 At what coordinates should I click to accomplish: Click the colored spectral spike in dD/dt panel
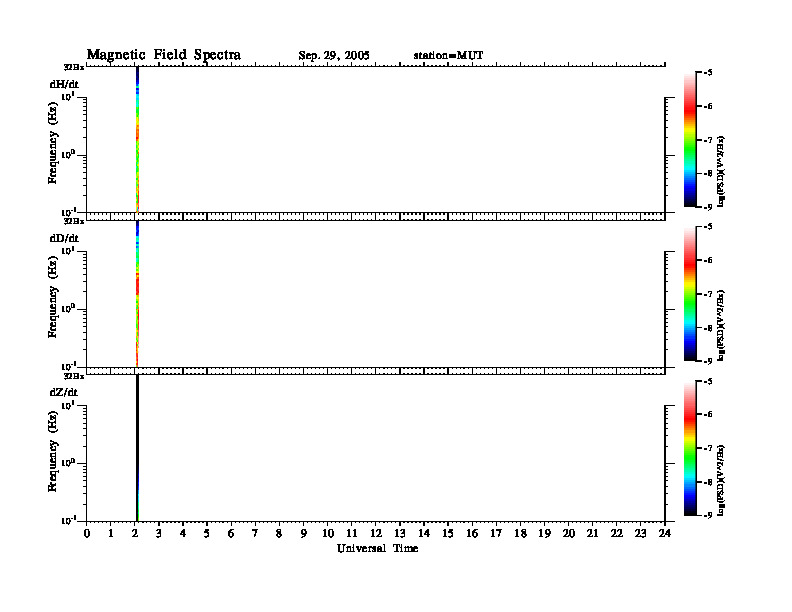(x=137, y=293)
